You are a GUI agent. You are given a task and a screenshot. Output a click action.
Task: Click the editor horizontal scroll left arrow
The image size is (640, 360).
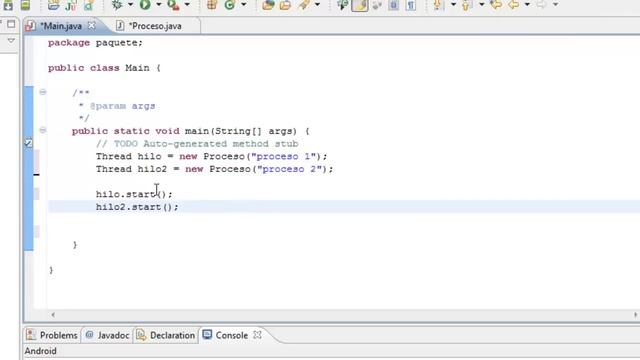[x=53, y=315]
